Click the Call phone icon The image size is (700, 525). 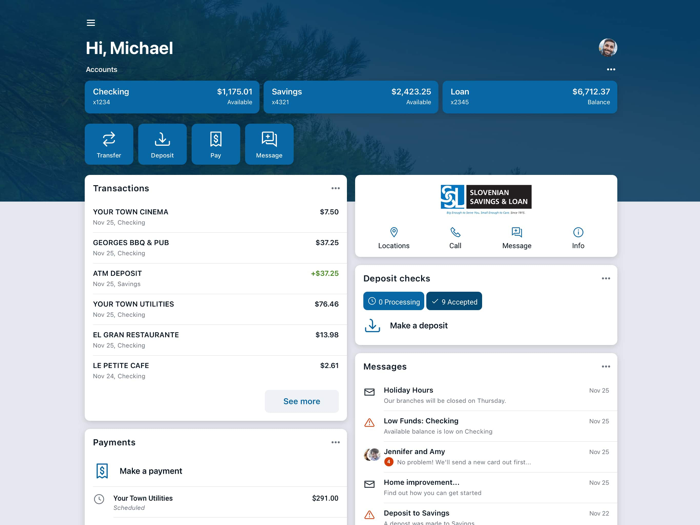click(x=455, y=232)
